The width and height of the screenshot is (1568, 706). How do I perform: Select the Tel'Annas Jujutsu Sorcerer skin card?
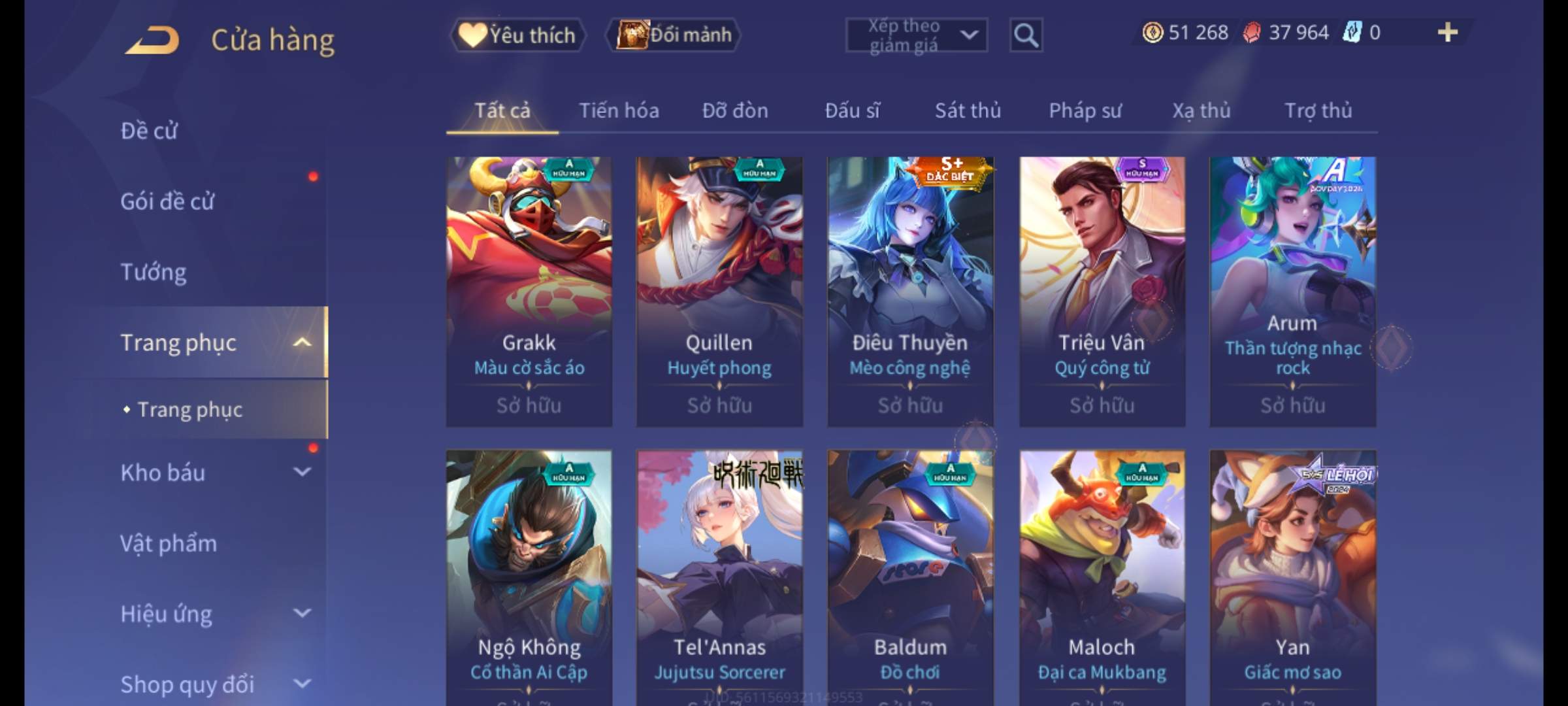point(719,578)
